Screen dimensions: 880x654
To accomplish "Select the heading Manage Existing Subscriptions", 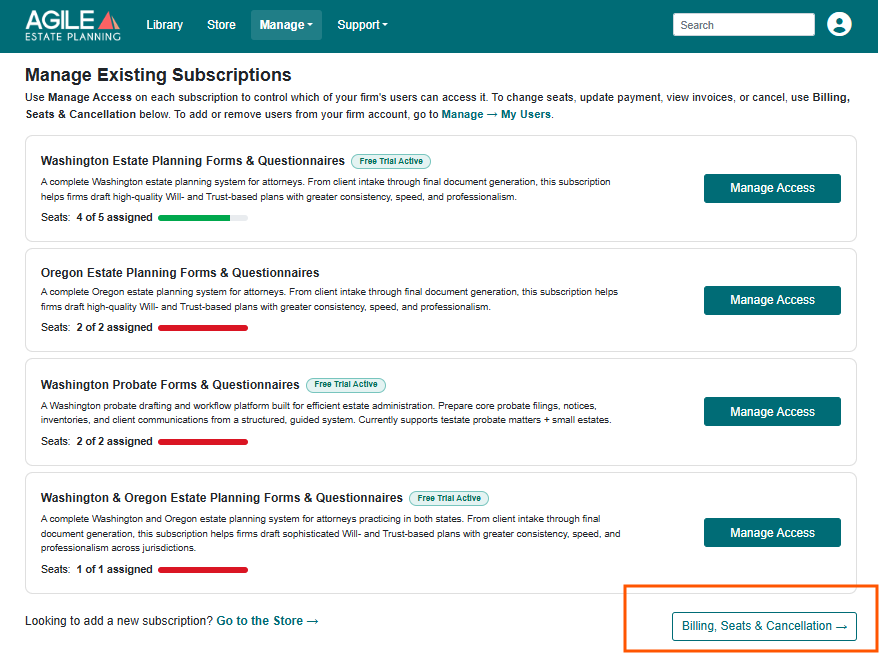I will pos(158,75).
